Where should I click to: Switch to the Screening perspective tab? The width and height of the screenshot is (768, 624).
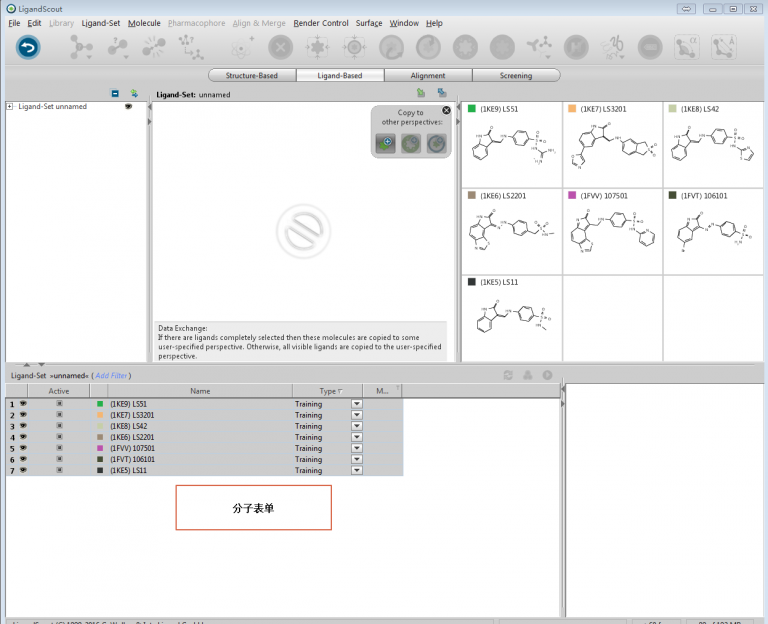pos(516,75)
